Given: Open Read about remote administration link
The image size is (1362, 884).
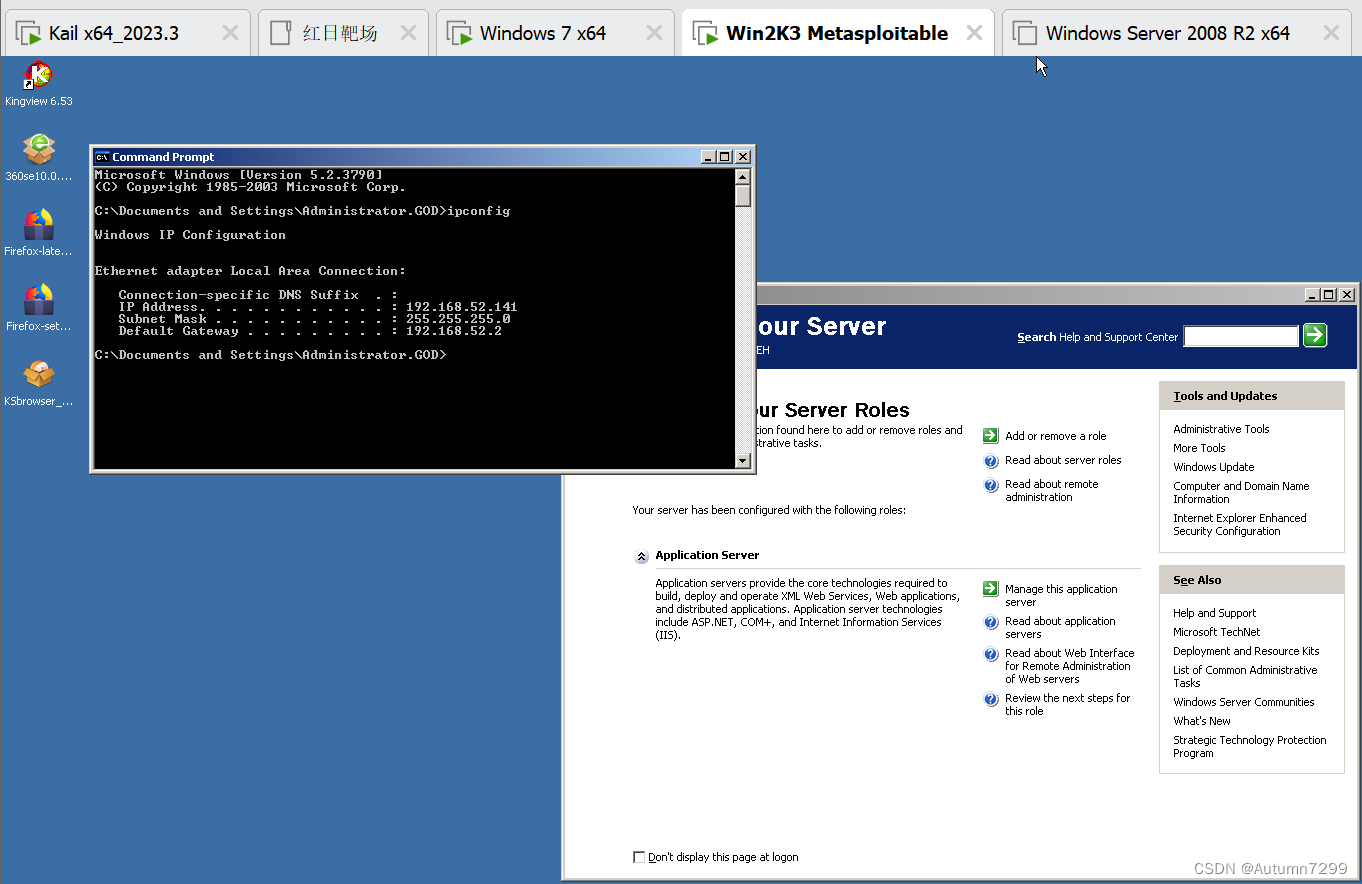Looking at the screenshot, I should [x=1051, y=490].
